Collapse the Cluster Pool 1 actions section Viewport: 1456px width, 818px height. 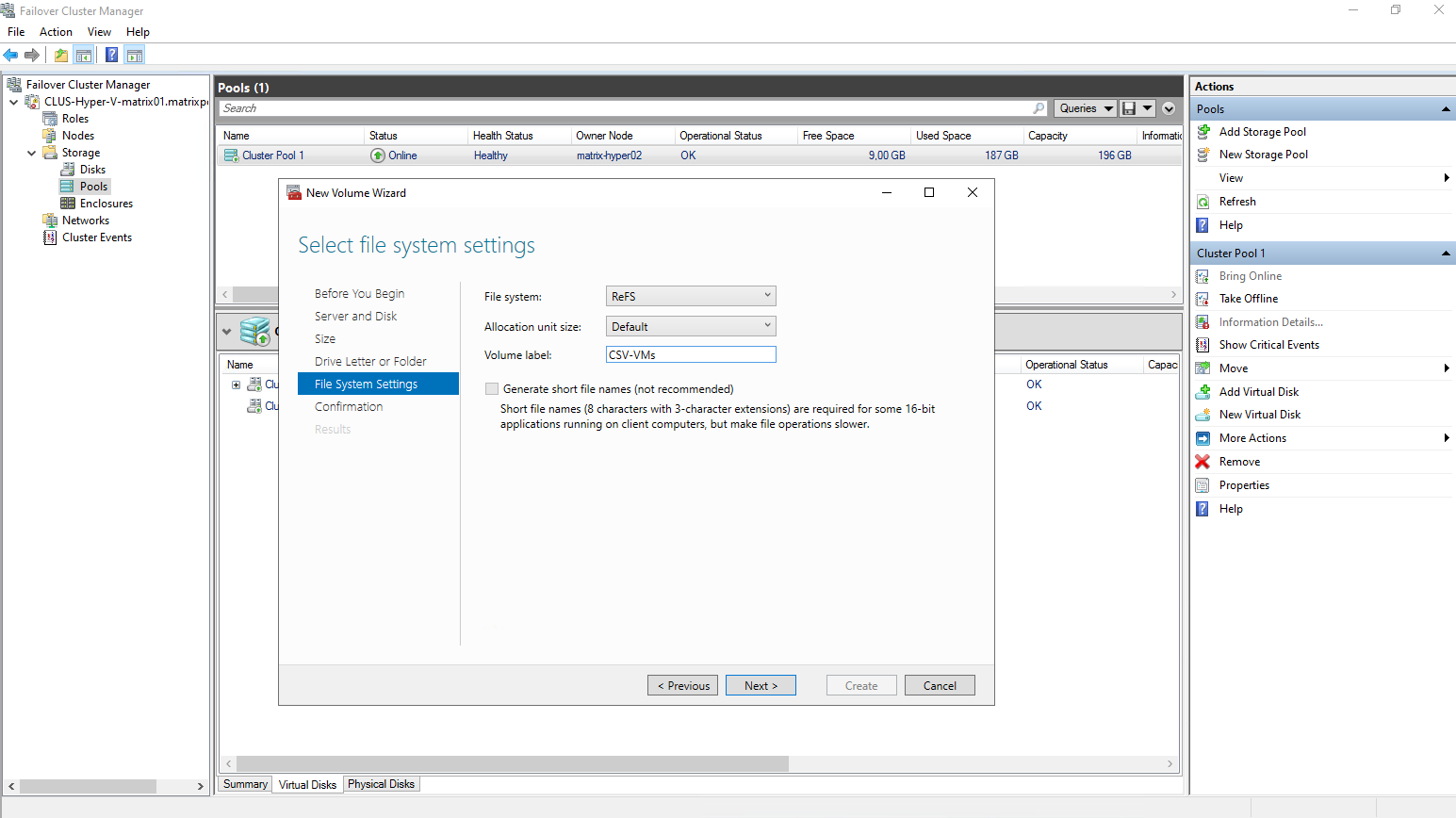(x=1446, y=254)
